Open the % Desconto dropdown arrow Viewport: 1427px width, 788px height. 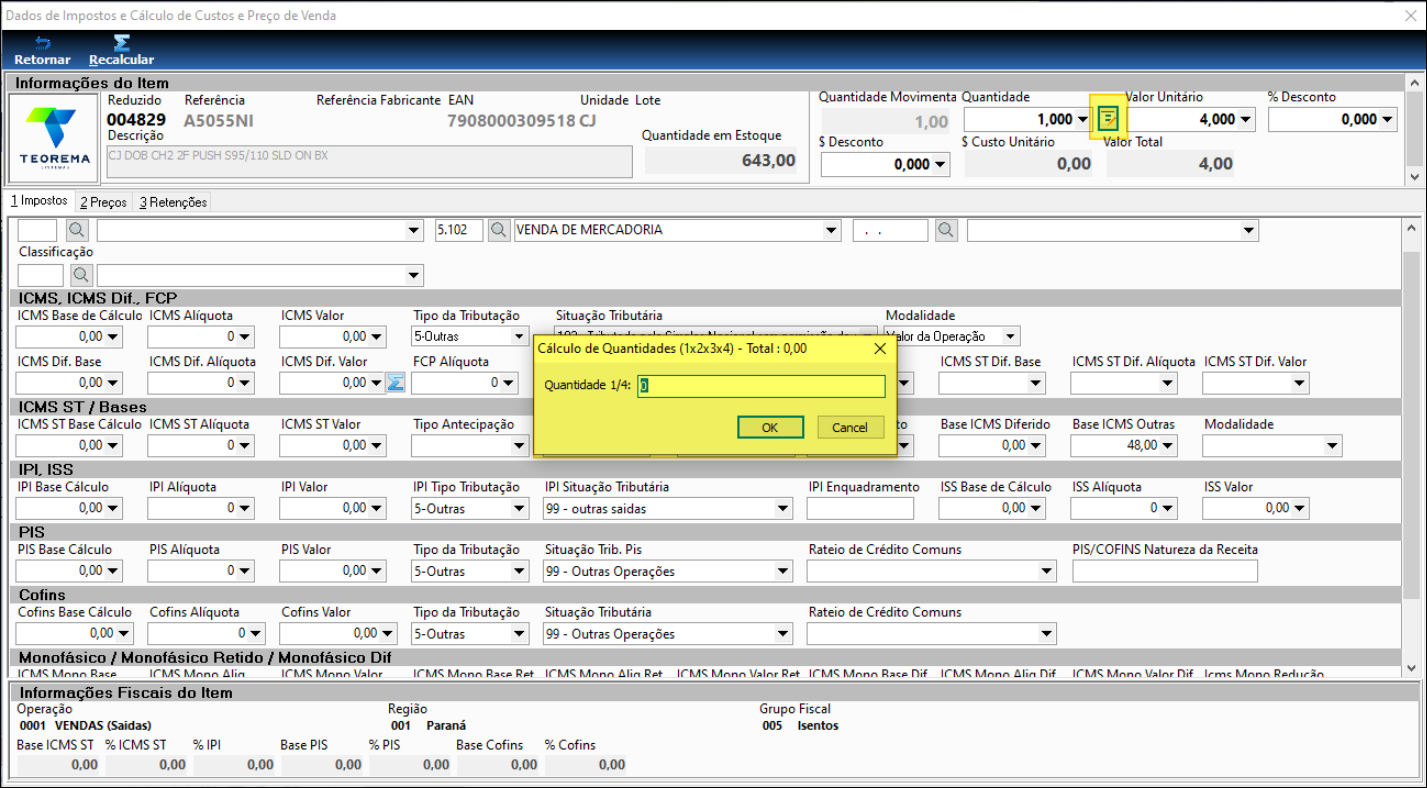[1388, 120]
